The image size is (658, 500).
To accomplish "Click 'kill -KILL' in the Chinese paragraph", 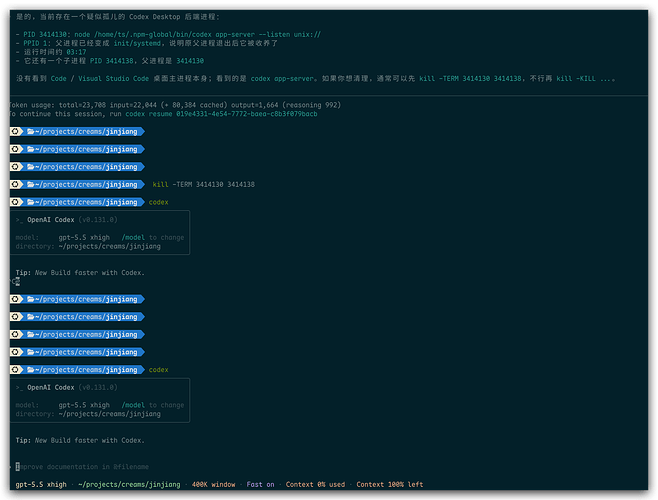I will 576,79.
